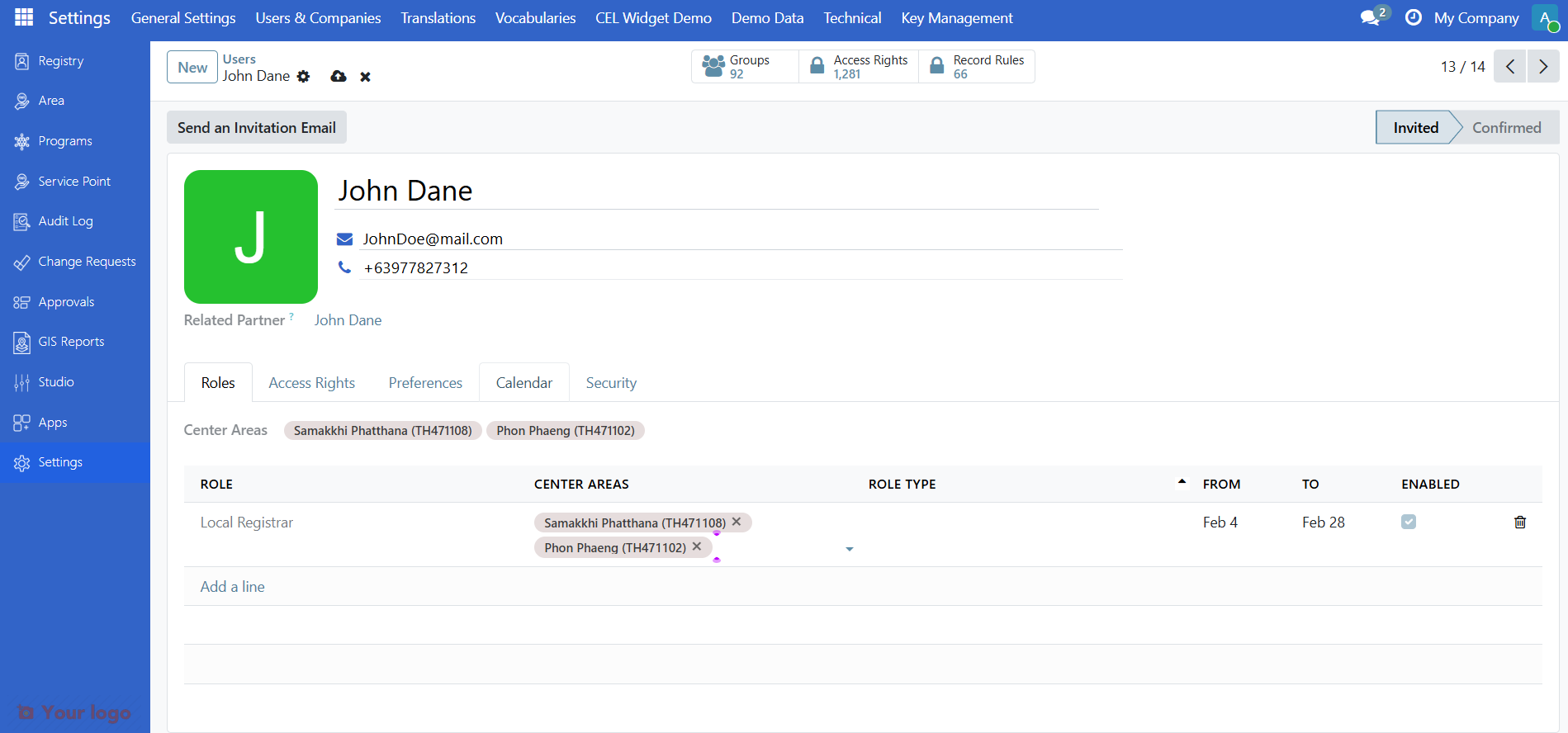Open the apps grid menu icon

click(24, 17)
